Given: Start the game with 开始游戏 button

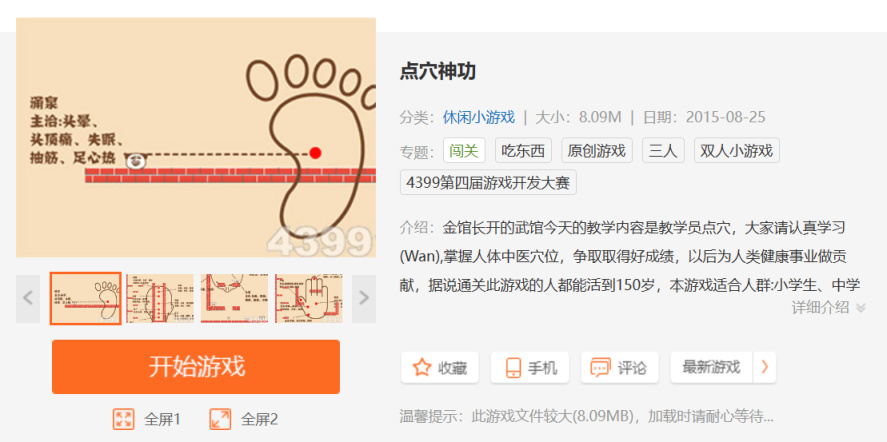Looking at the screenshot, I should tap(196, 367).
